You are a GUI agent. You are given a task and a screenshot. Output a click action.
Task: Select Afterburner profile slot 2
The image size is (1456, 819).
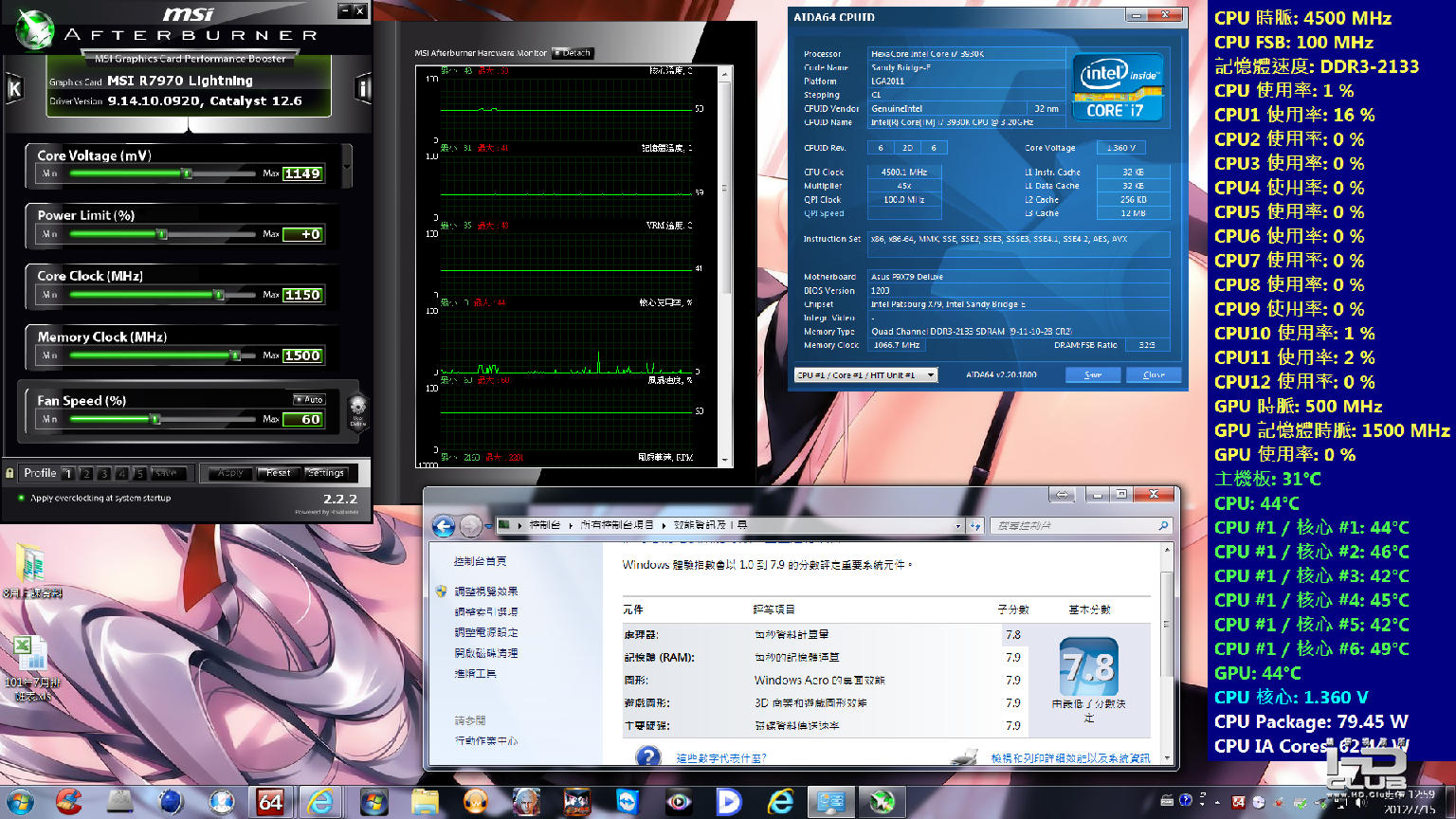(x=86, y=473)
